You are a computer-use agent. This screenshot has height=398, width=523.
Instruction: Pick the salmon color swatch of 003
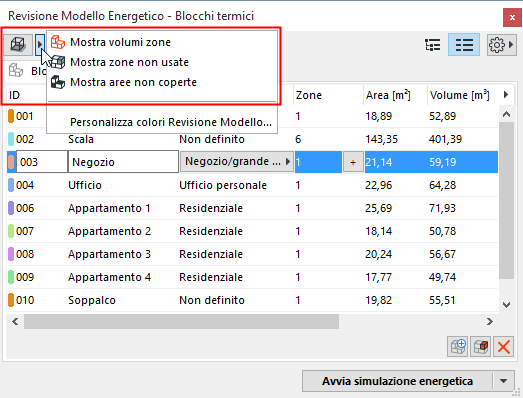[12, 162]
